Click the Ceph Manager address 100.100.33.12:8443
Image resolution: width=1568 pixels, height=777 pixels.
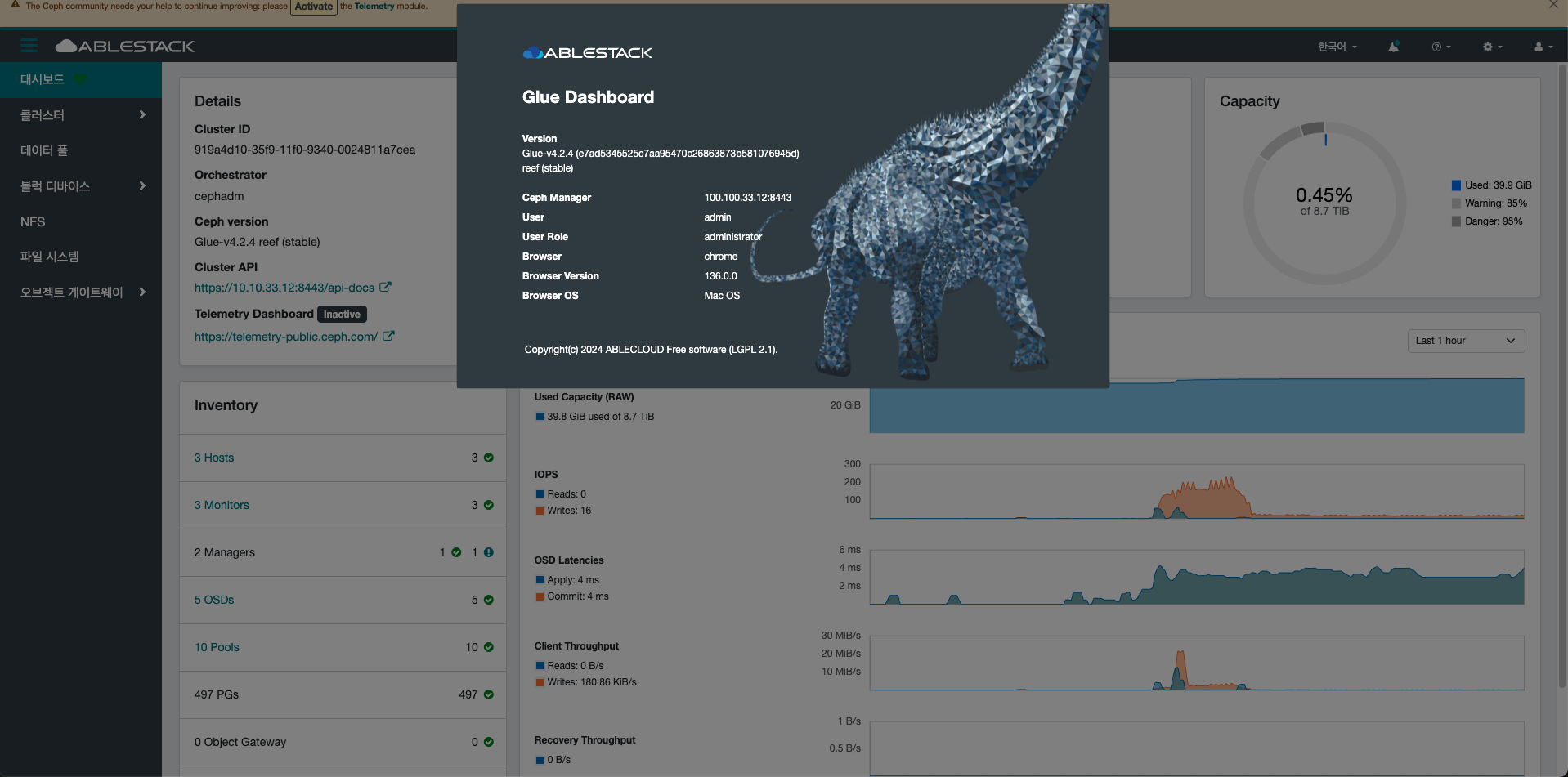pyautogui.click(x=748, y=198)
